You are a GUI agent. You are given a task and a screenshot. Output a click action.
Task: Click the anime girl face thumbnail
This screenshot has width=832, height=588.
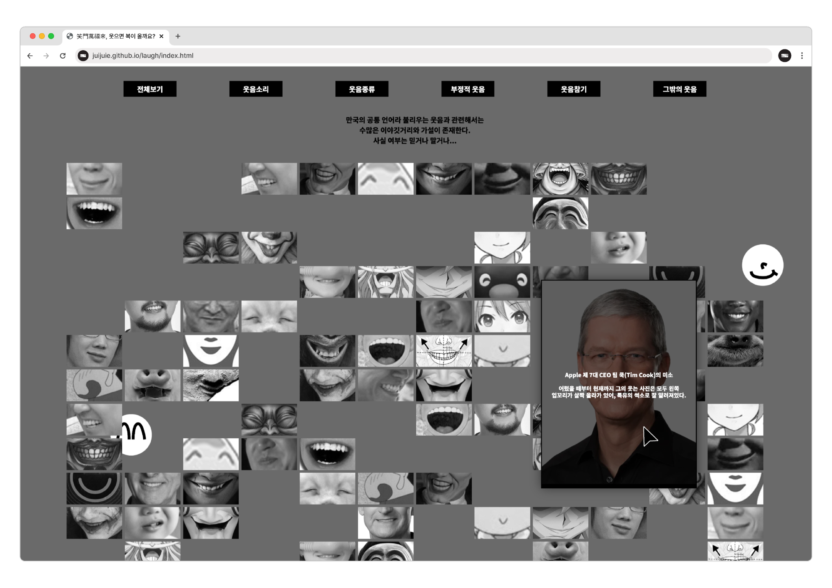(x=502, y=316)
